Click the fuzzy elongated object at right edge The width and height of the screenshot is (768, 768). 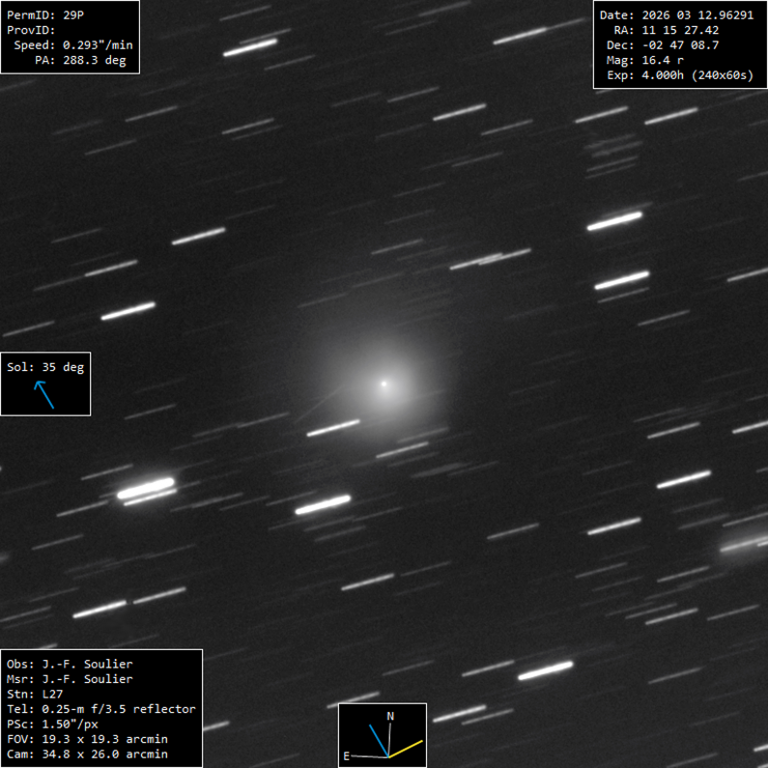745,544
